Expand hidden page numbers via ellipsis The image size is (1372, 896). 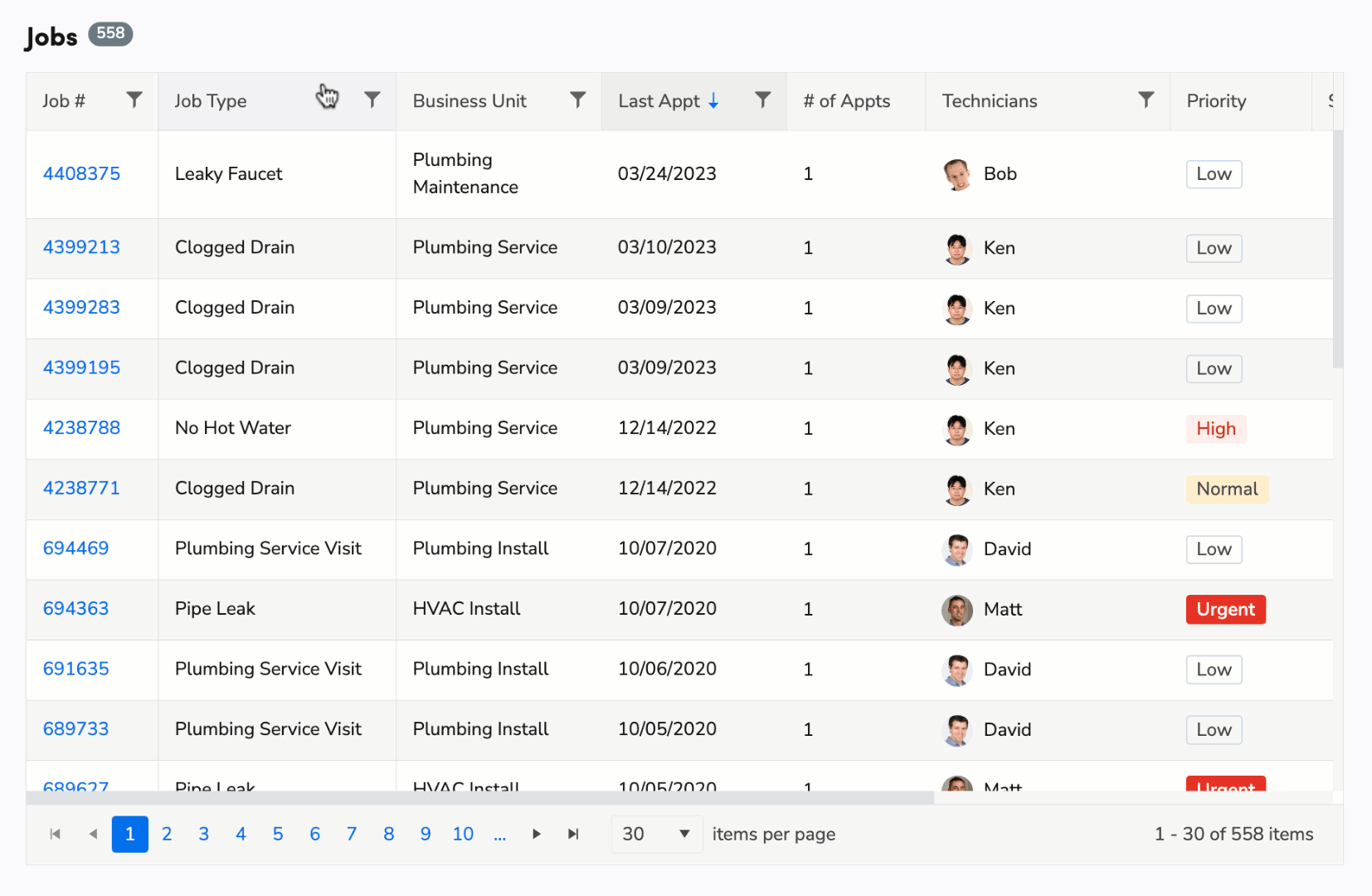[x=500, y=834]
